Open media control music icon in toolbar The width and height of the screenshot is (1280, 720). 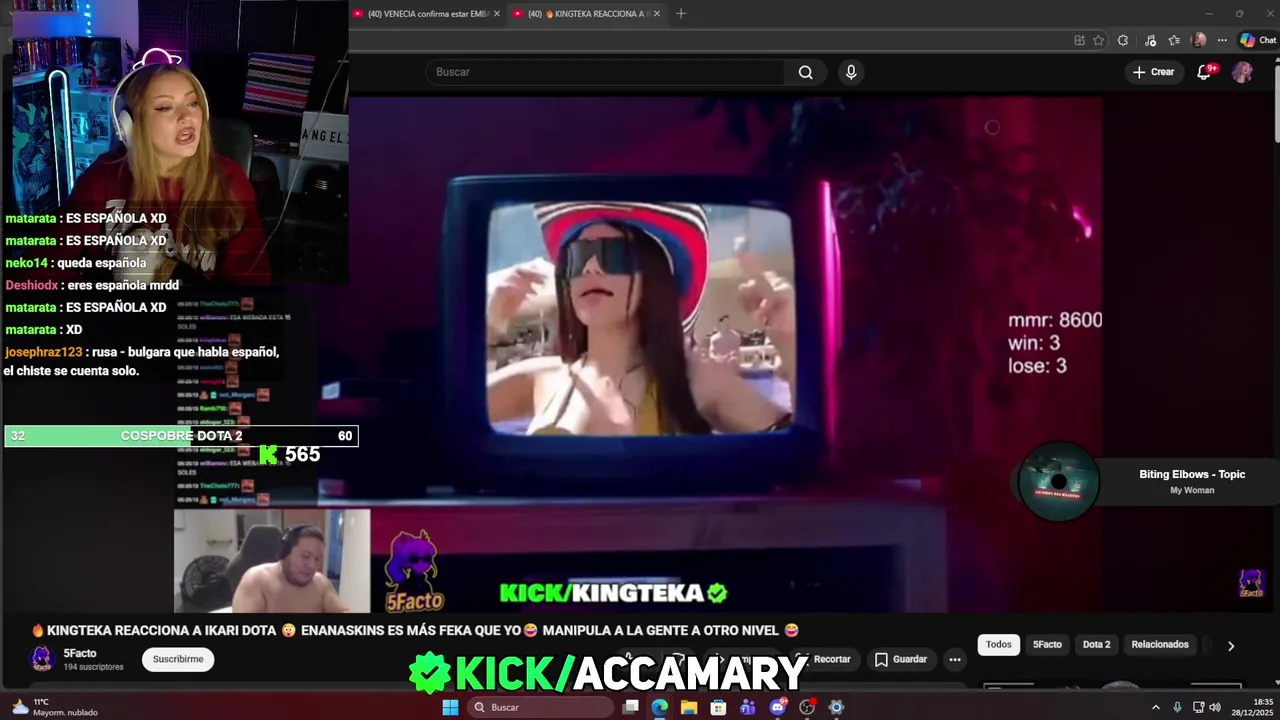click(x=1150, y=40)
